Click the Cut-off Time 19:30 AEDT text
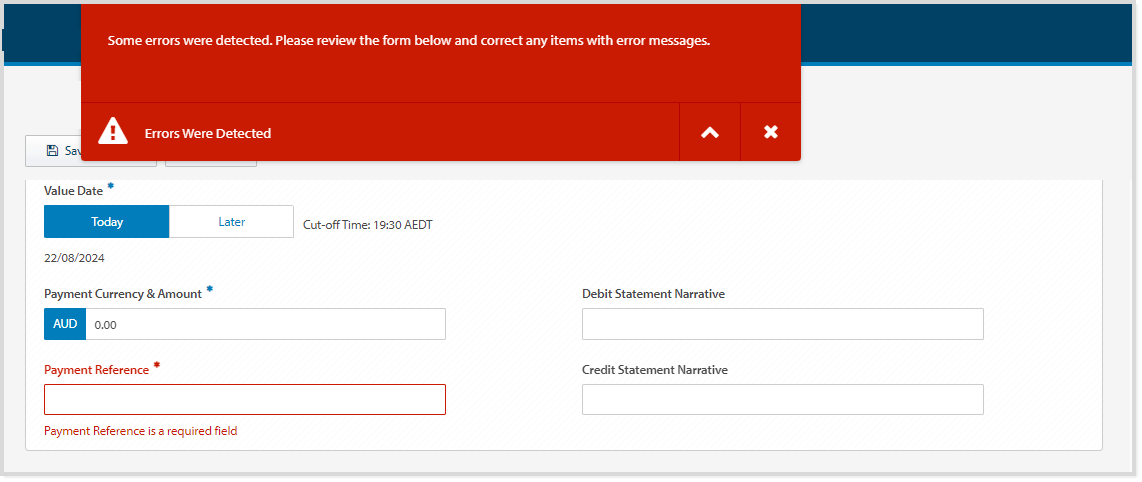1142x482 pixels. click(367, 225)
